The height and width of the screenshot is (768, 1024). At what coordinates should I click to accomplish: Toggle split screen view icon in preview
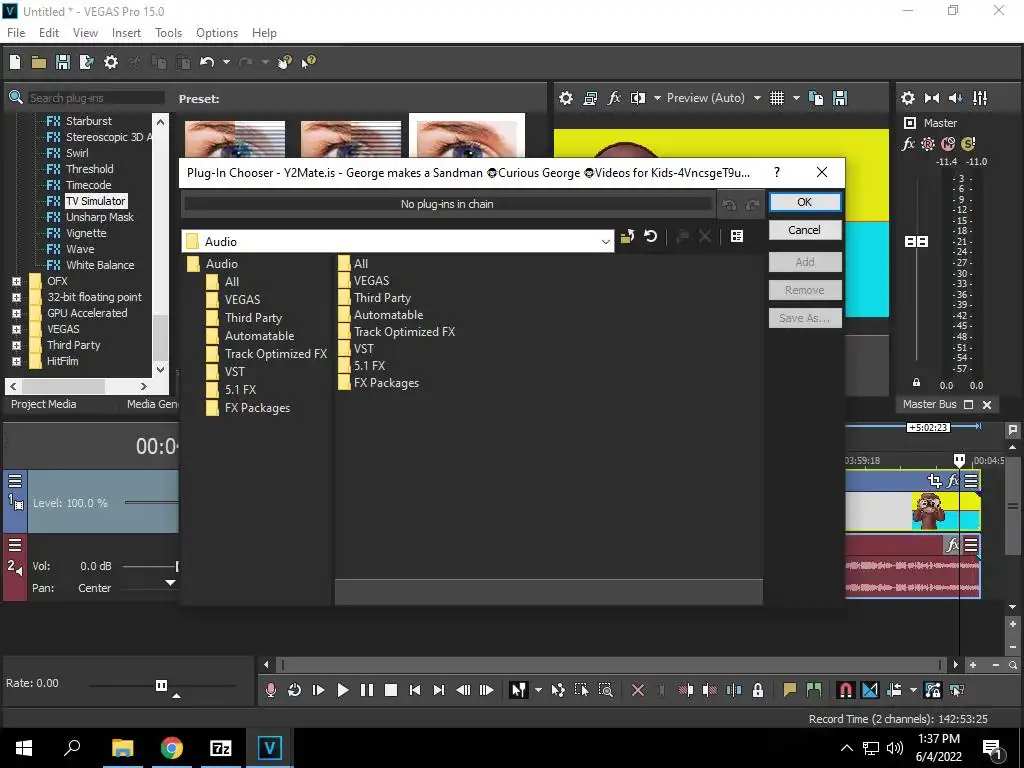(x=637, y=98)
